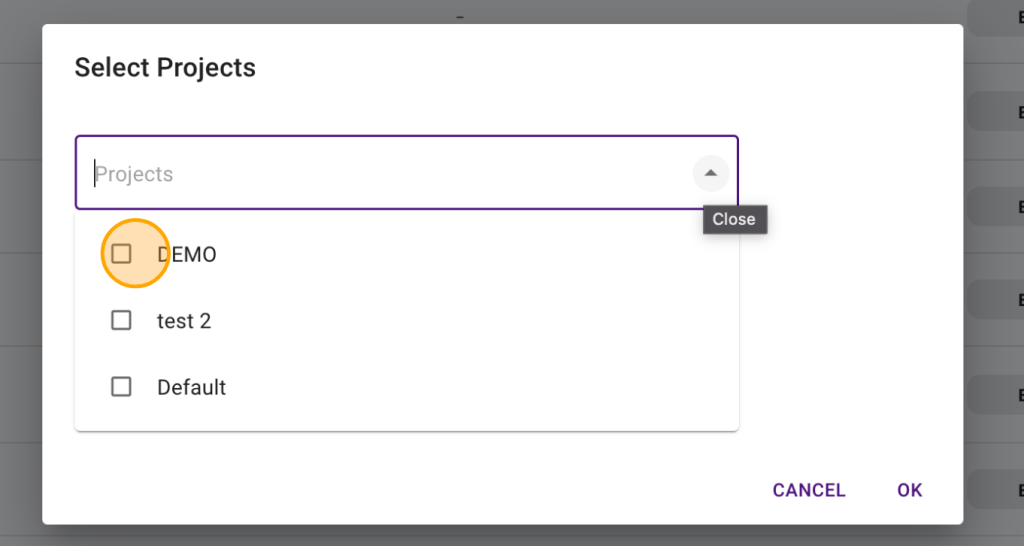Click the Select Projects dialog title
The image size is (1024, 546).
pyautogui.click(x=165, y=68)
